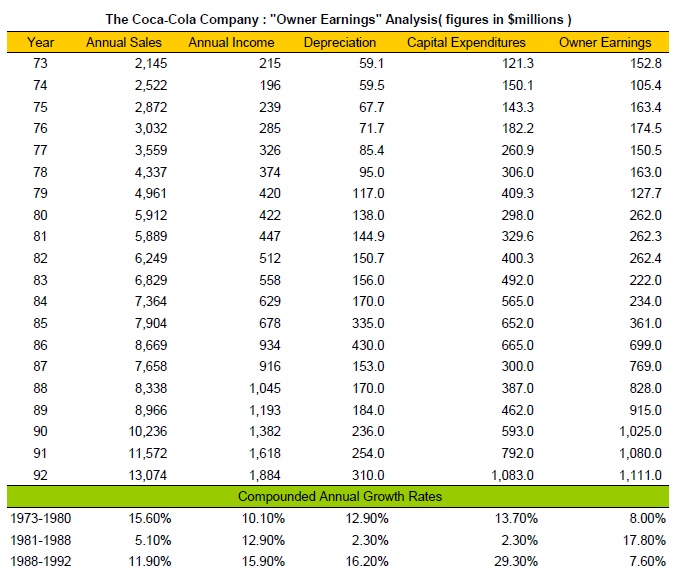Click the Owner Earnings column header
Screen dimensions: 677x583
(605, 42)
